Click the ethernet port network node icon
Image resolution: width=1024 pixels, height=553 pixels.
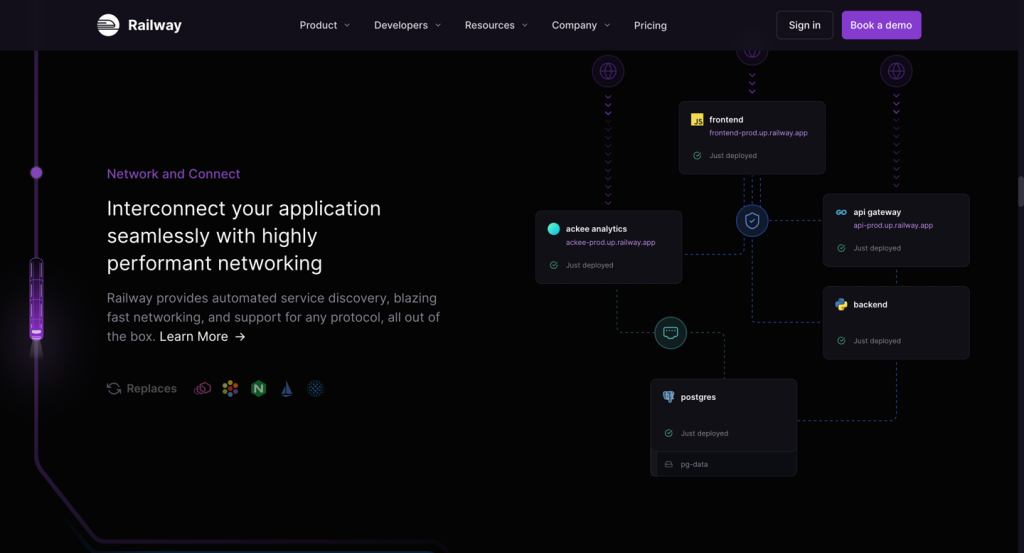(x=671, y=333)
